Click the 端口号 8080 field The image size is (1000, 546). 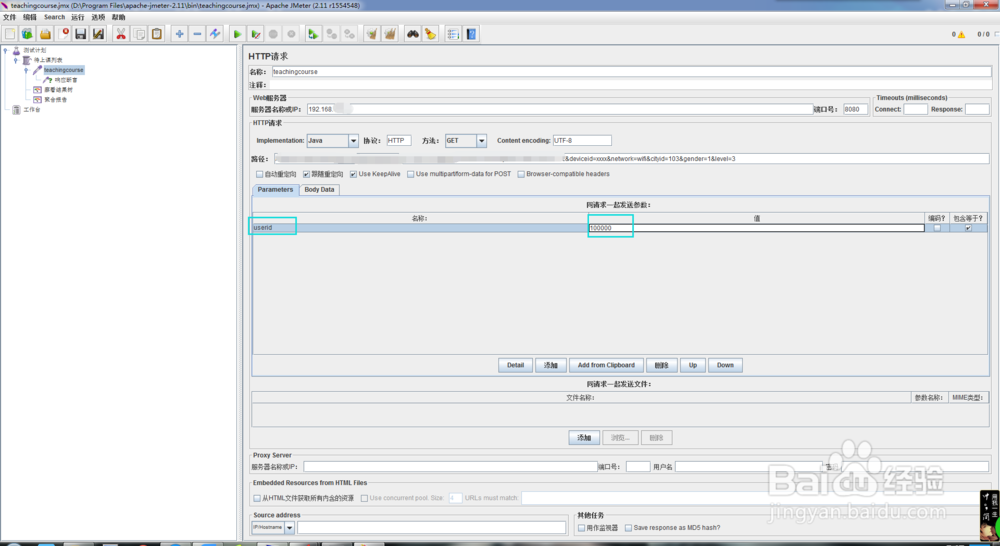[x=855, y=109]
